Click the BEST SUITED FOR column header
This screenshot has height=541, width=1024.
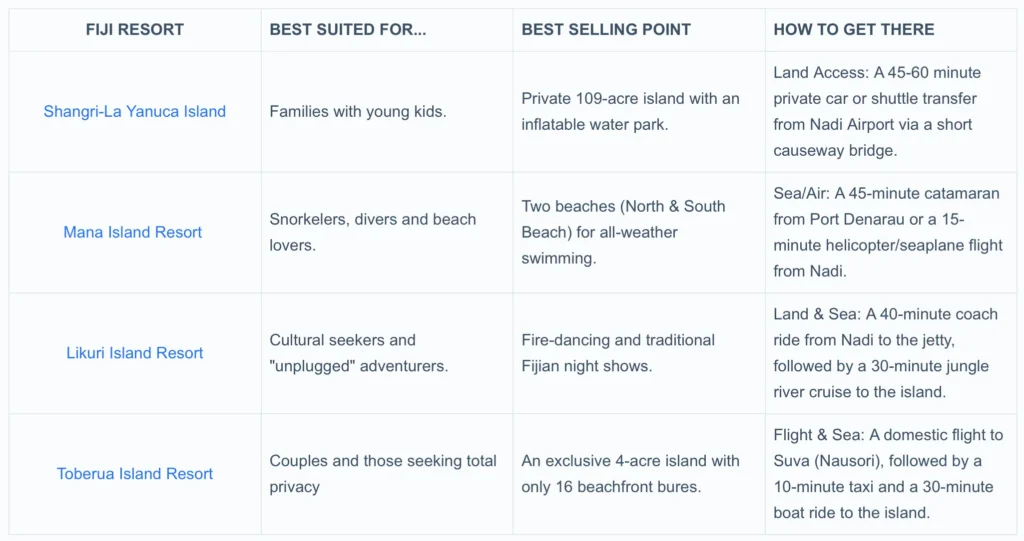tap(347, 29)
